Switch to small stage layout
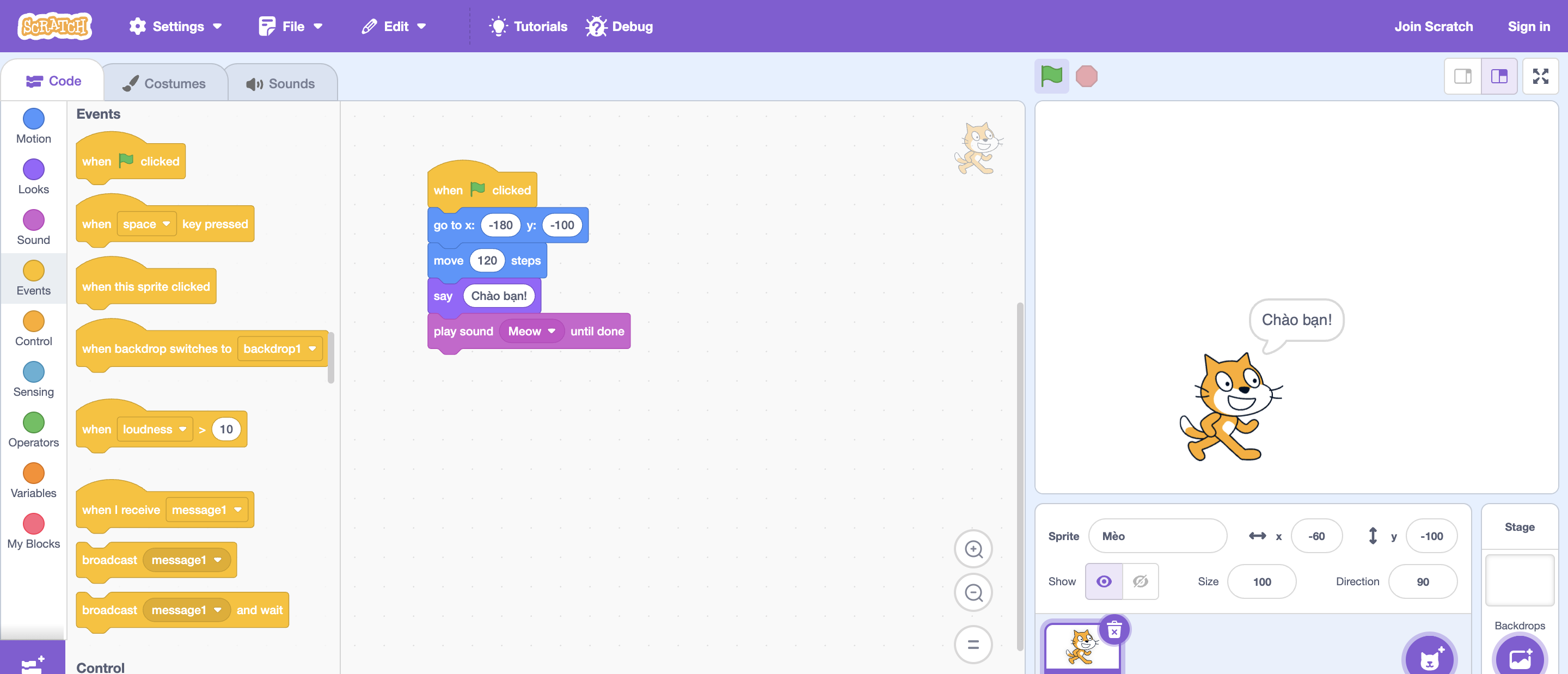Viewport: 1568px width, 674px height. click(x=1463, y=76)
